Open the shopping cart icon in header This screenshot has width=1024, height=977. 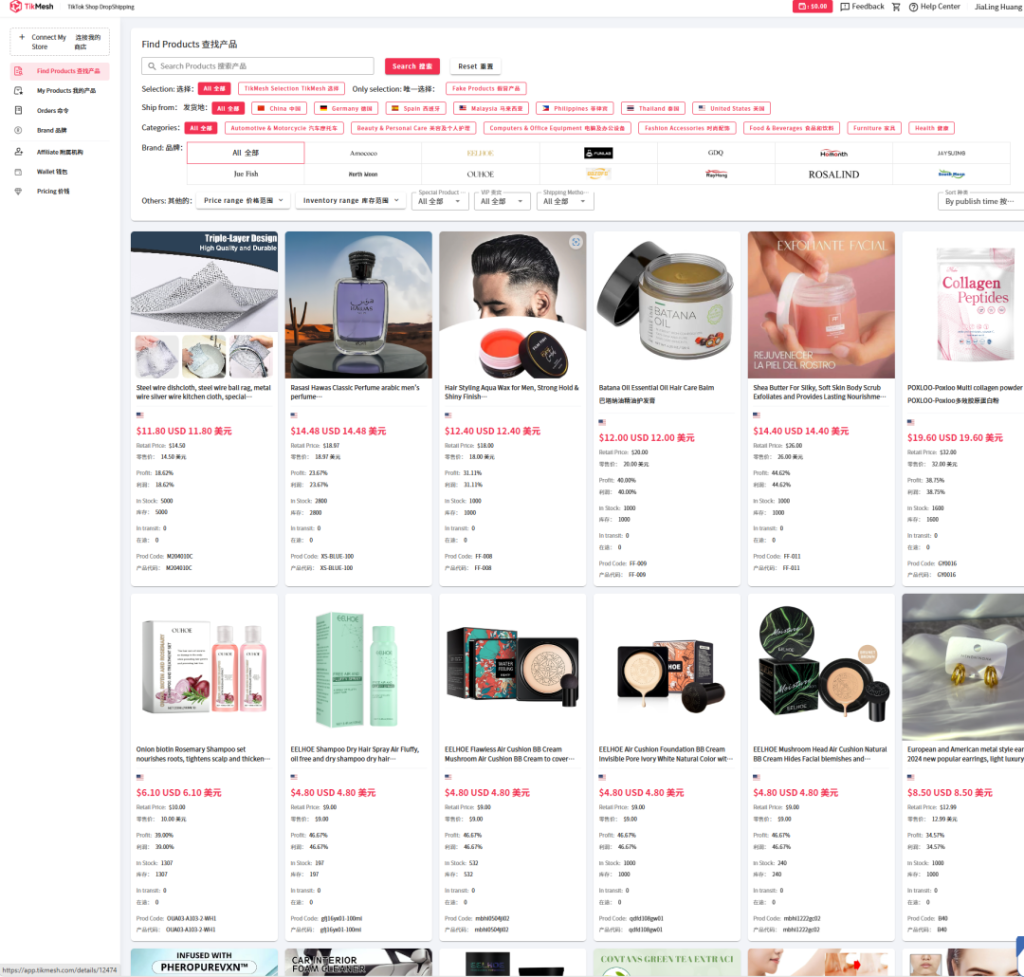pyautogui.click(x=896, y=7)
